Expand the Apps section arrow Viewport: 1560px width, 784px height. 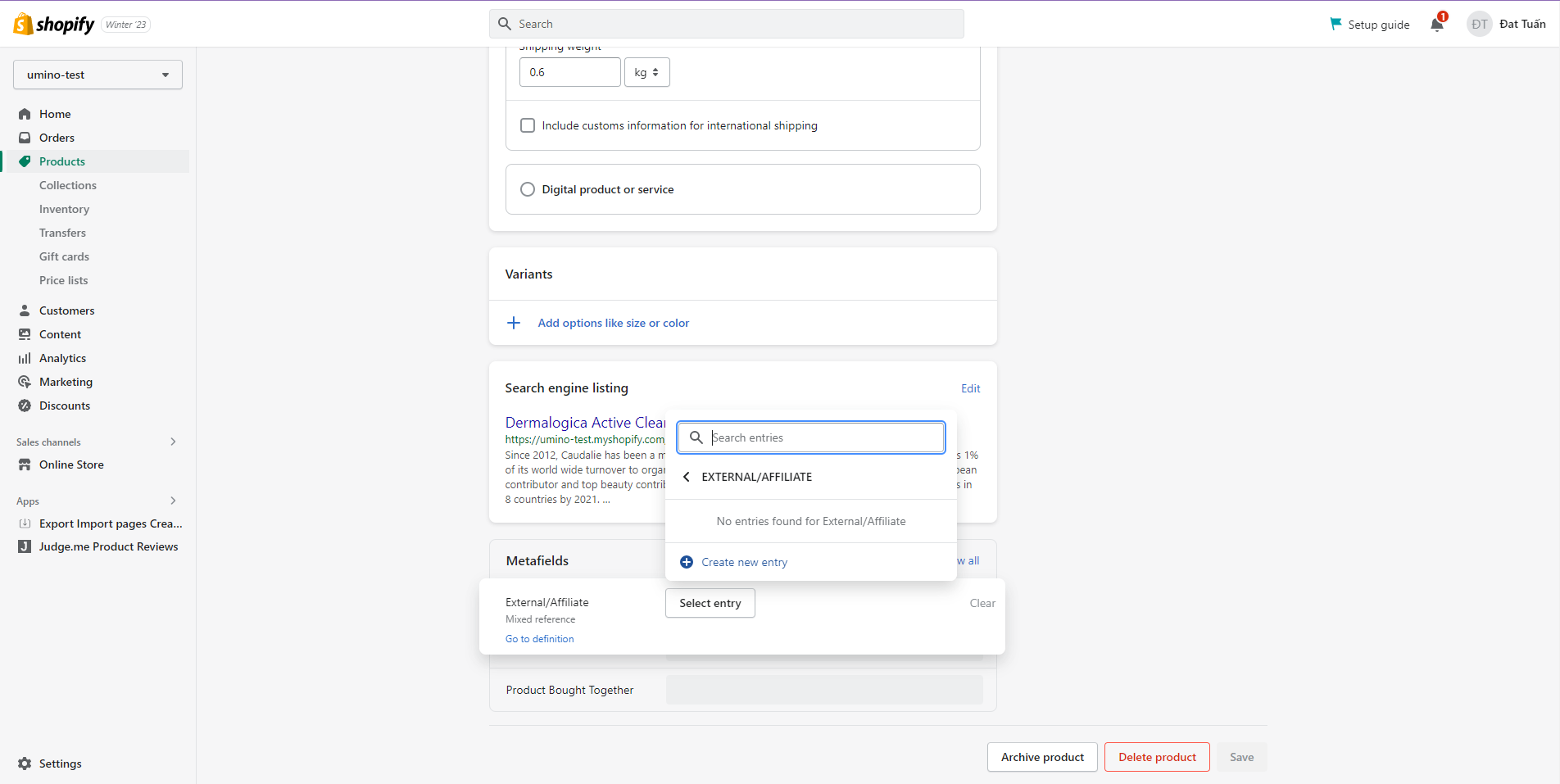173,501
